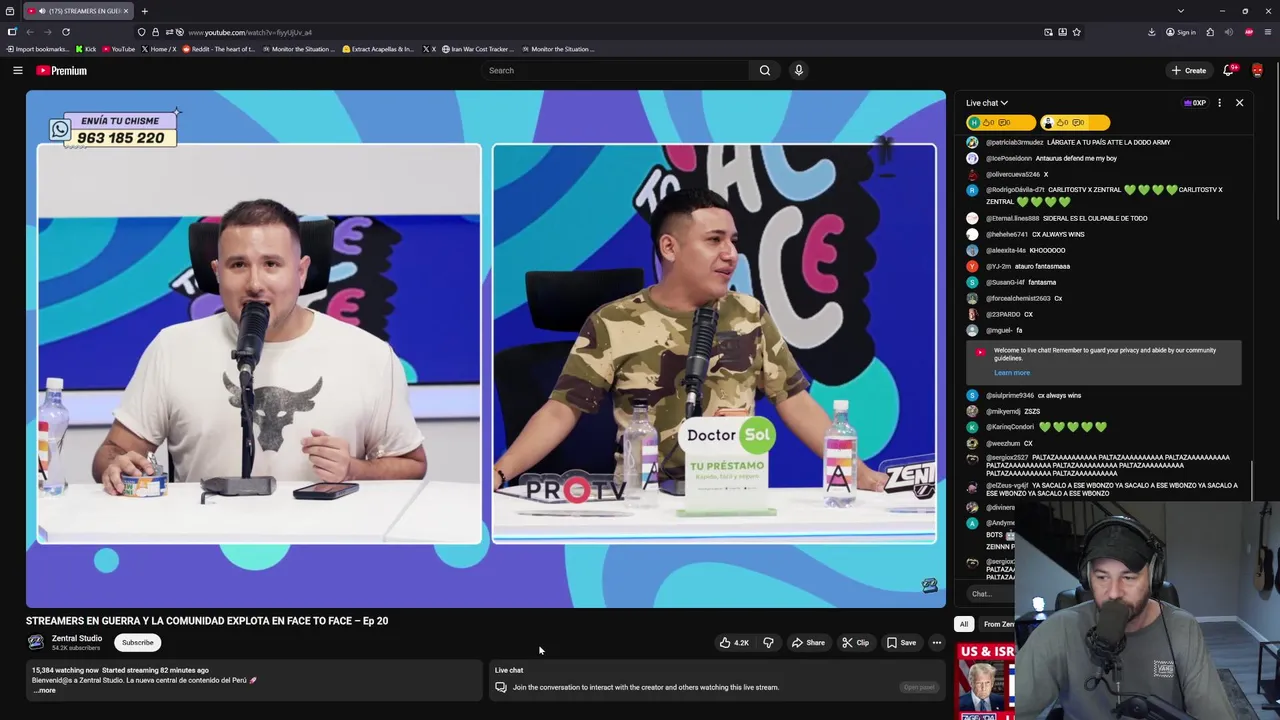Open more actions beside Save
Viewport: 1280px width, 720px height.
click(x=937, y=643)
